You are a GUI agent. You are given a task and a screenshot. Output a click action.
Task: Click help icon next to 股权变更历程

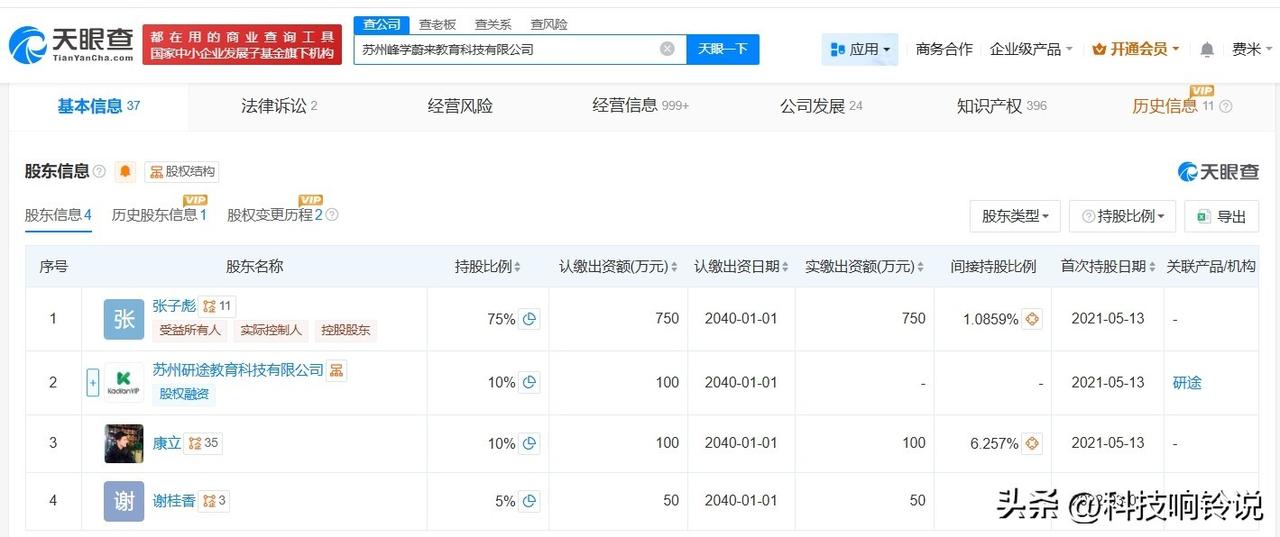(332, 215)
